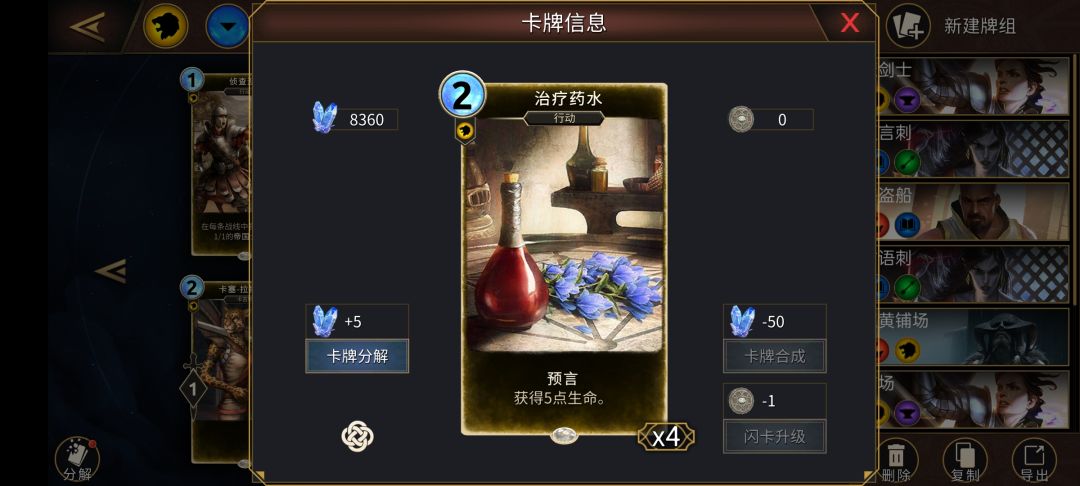This screenshot has width=1080, height=486.
Task: Click the 8360 soul gem balance
Action: pos(355,119)
